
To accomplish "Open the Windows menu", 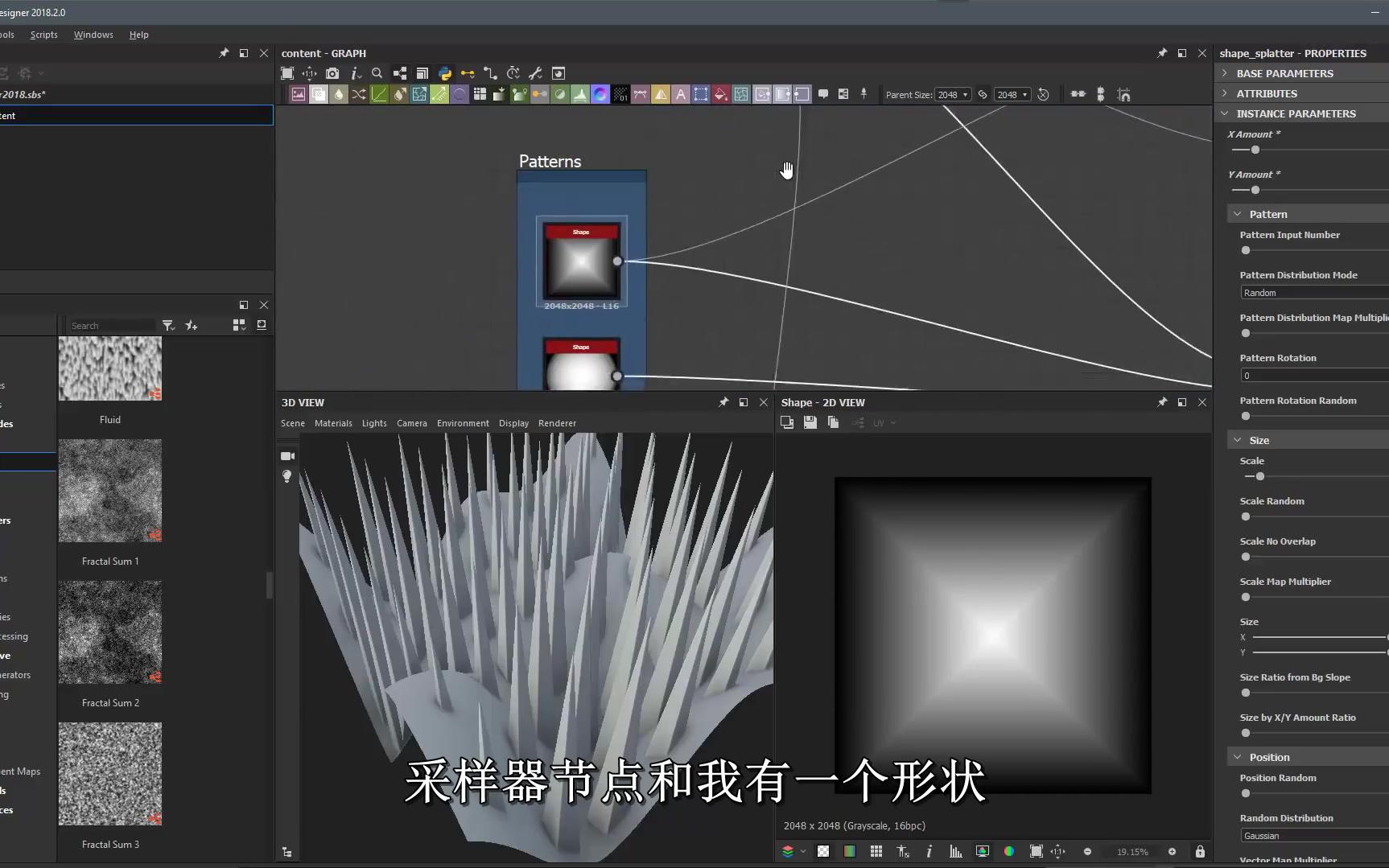I will (93, 35).
